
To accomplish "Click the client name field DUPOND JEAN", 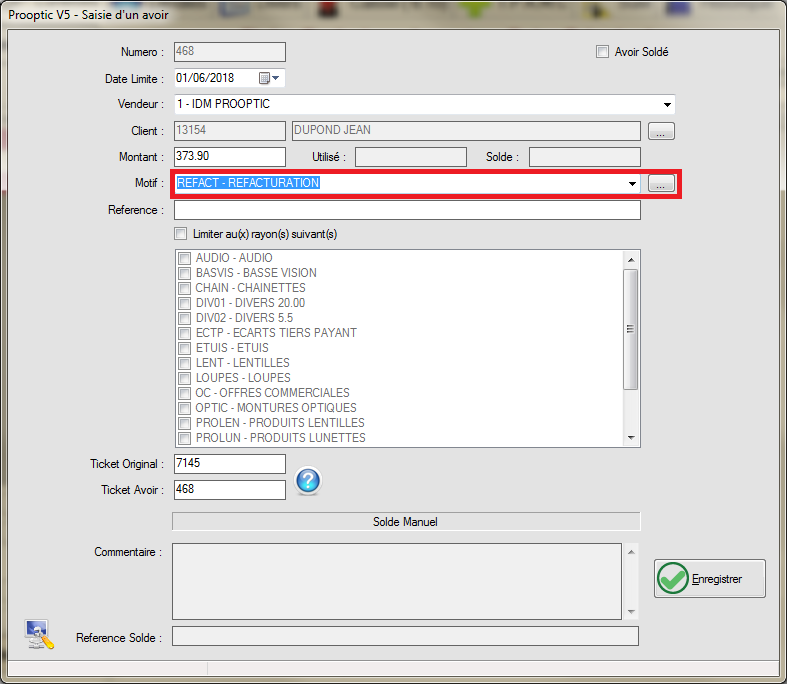I will [466, 130].
